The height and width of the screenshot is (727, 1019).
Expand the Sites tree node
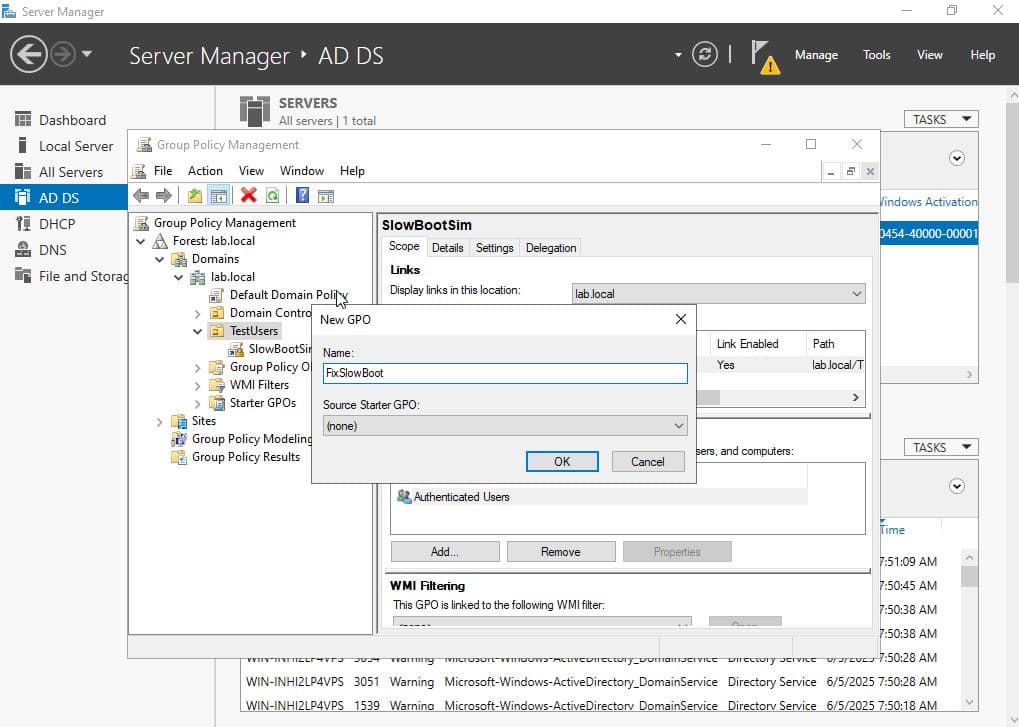point(160,422)
